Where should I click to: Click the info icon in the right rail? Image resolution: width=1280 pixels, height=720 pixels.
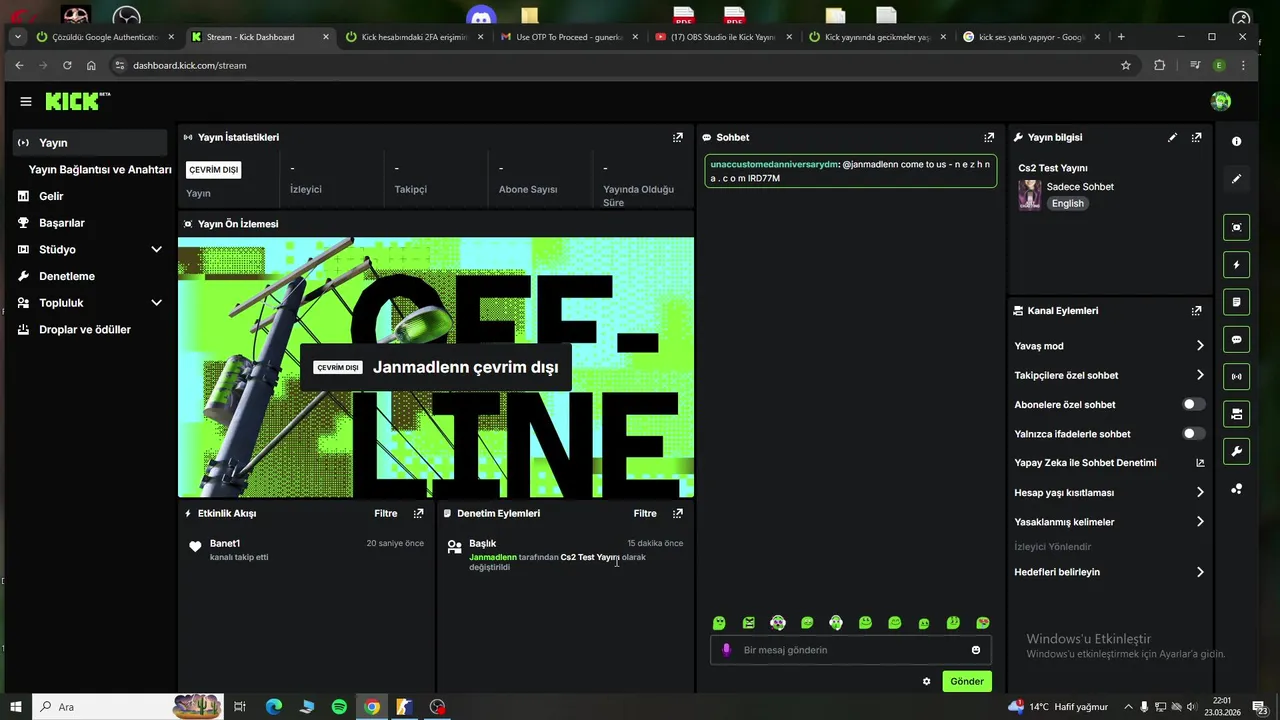(x=1237, y=142)
